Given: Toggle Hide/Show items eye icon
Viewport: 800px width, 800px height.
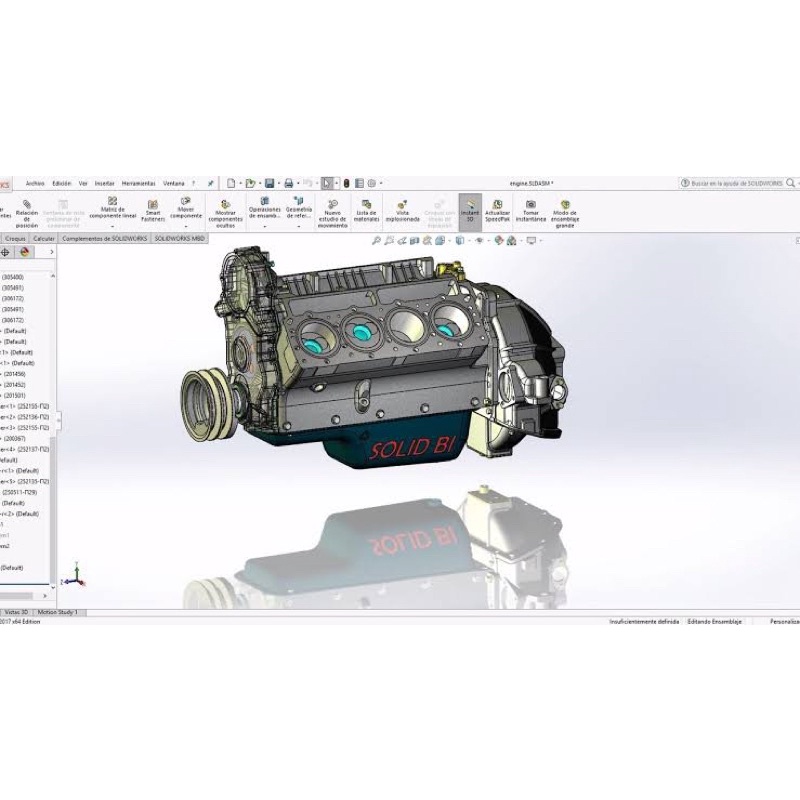Looking at the screenshot, I should click(479, 240).
